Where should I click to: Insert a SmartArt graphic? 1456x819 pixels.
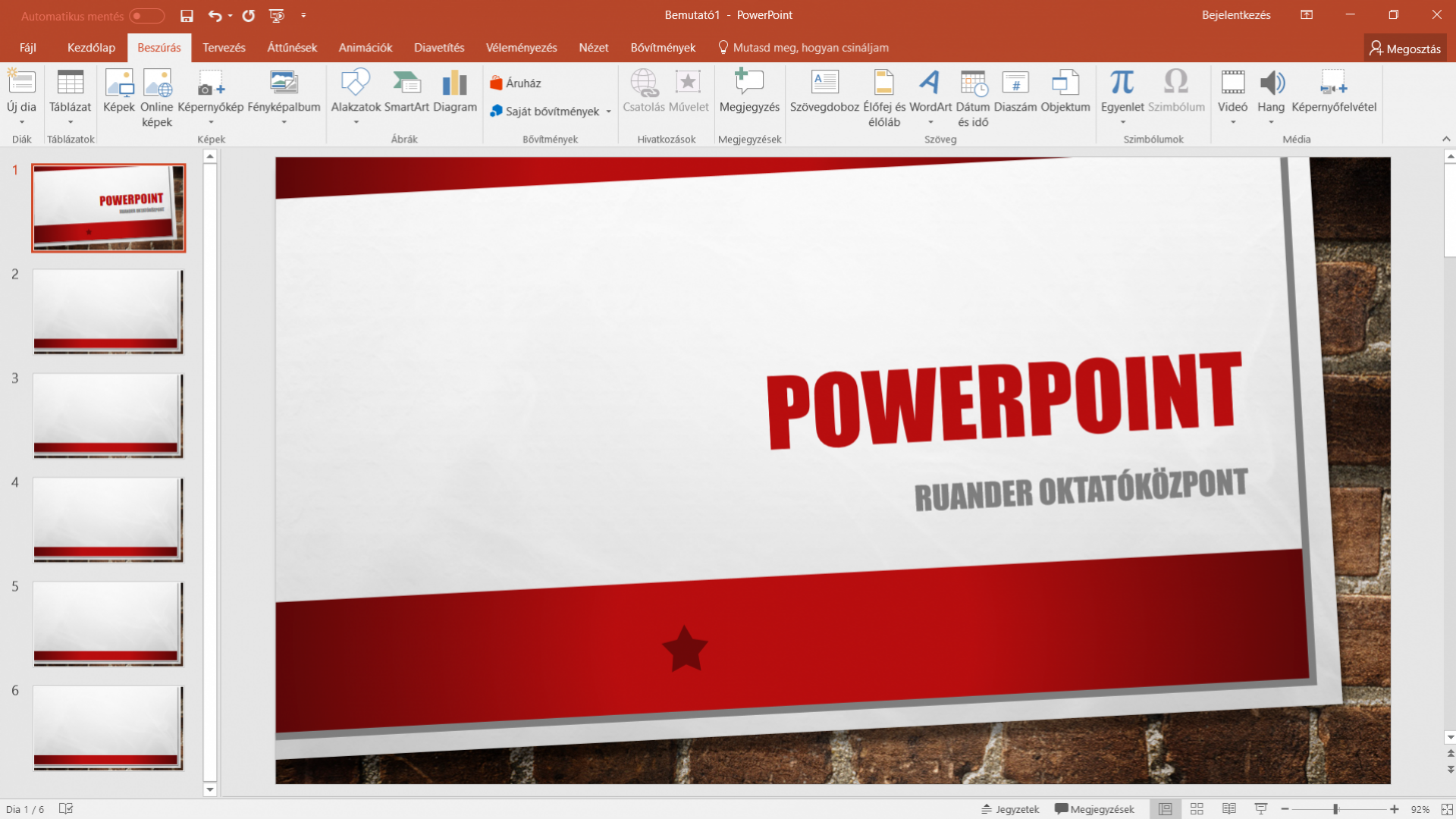406,91
